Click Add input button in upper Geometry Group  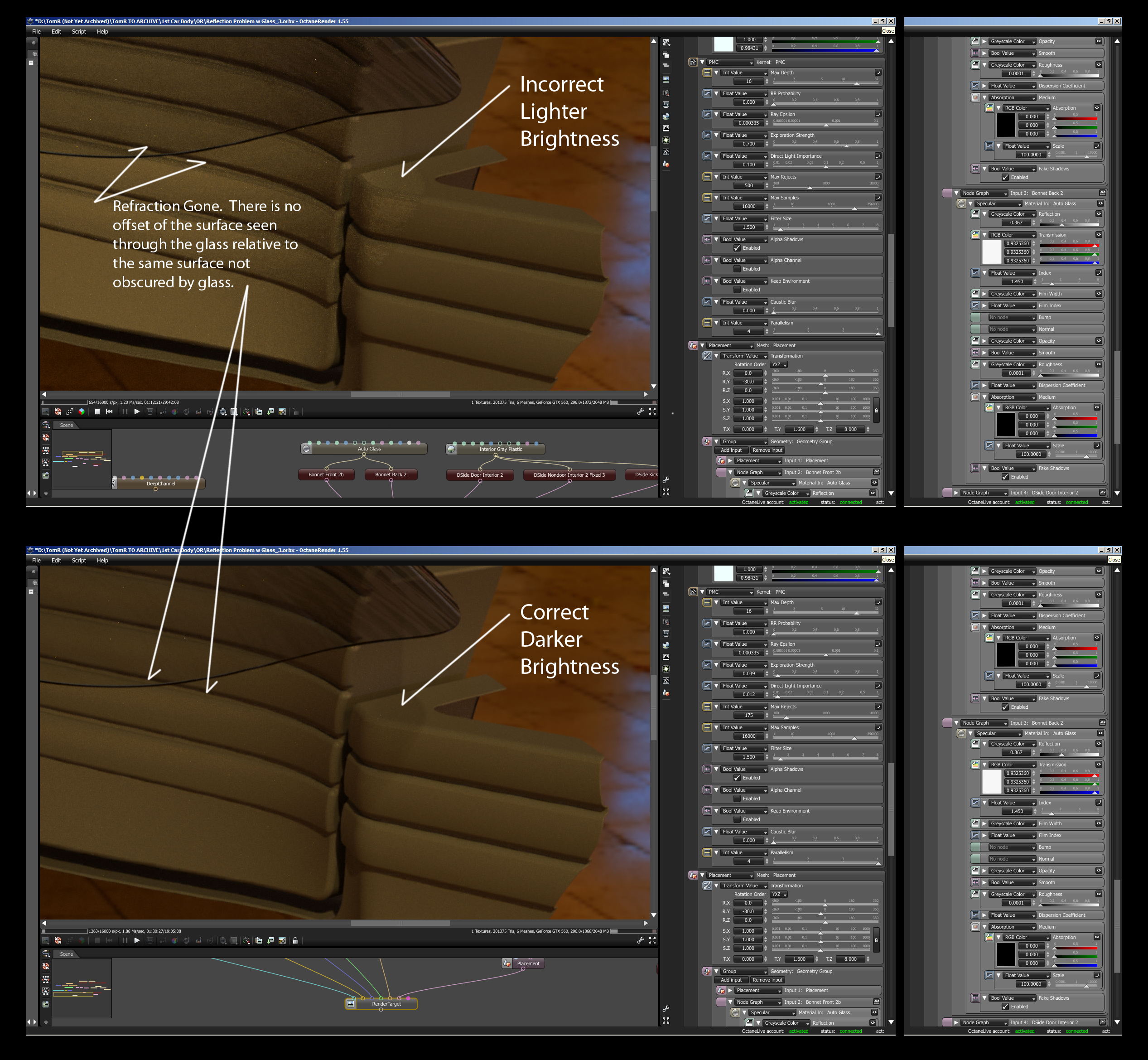[x=731, y=450]
